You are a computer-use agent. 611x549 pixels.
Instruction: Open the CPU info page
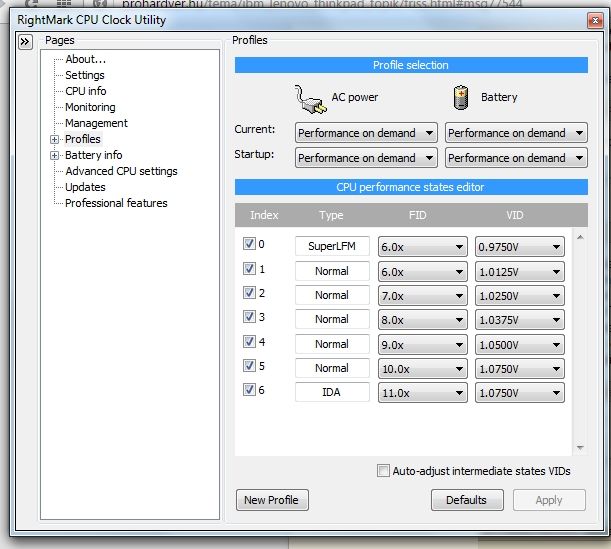coord(85,91)
